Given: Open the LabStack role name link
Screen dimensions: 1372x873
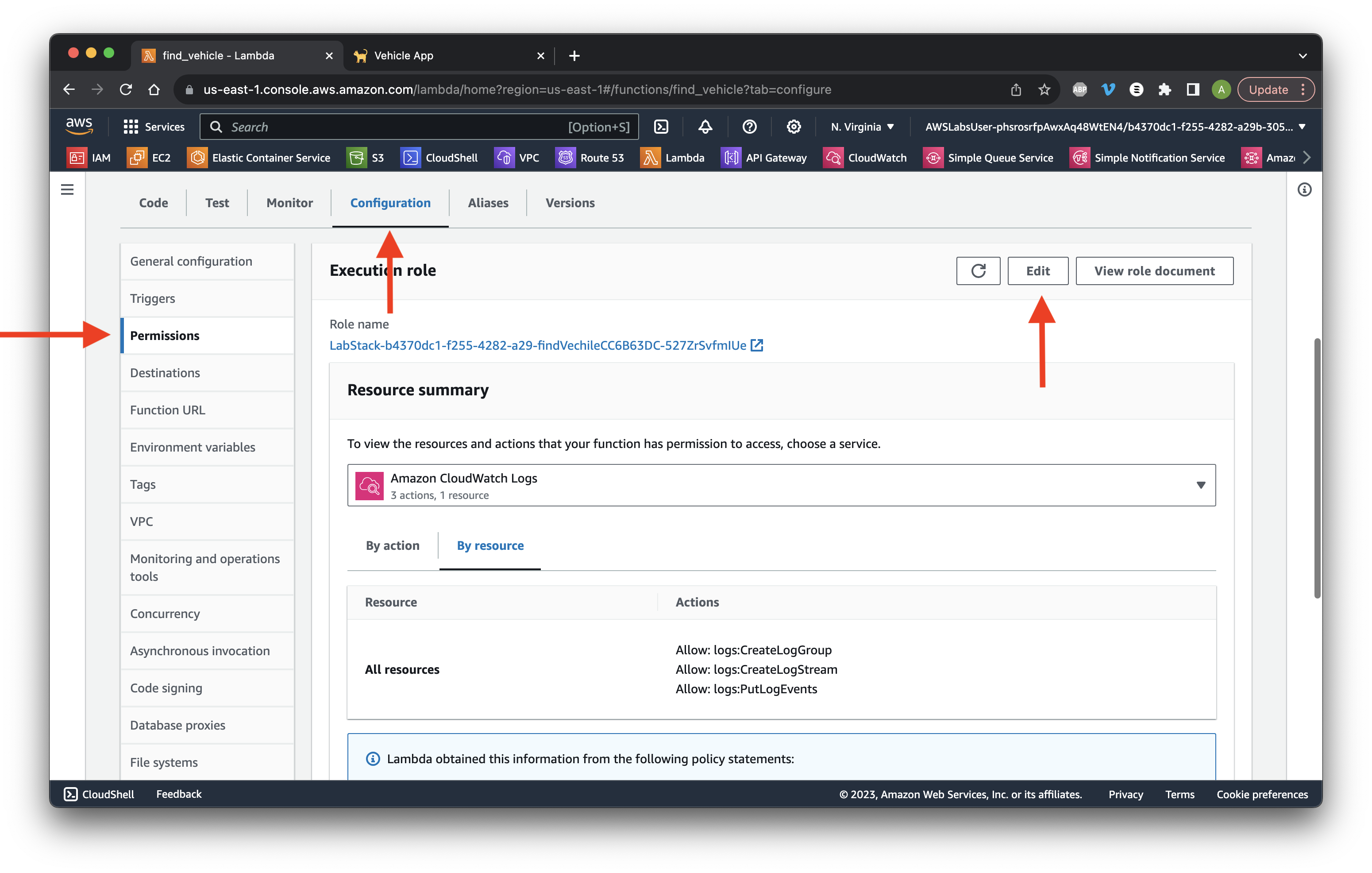Looking at the screenshot, I should (546, 345).
